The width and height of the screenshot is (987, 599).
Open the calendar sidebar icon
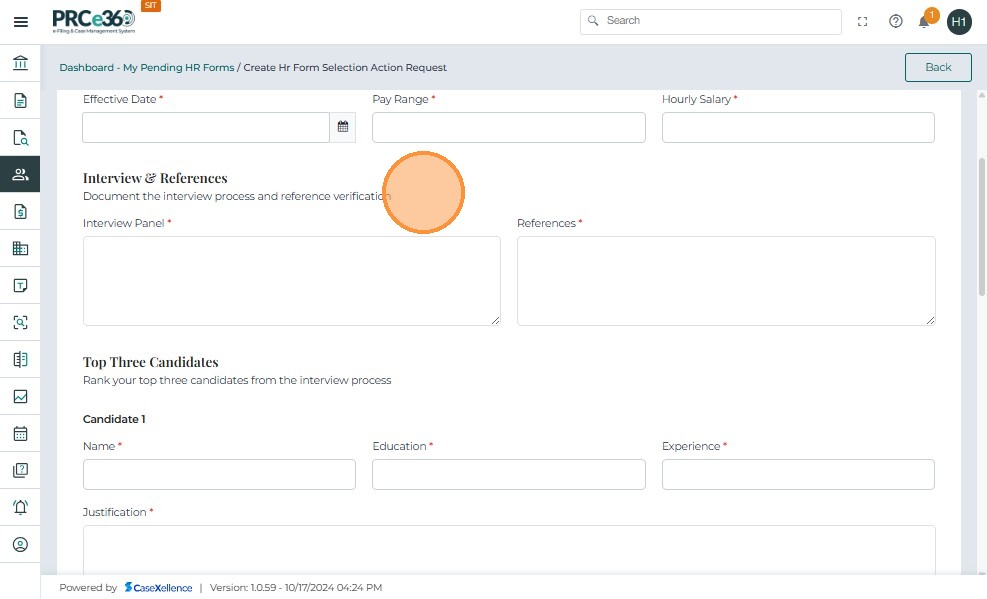[20, 434]
